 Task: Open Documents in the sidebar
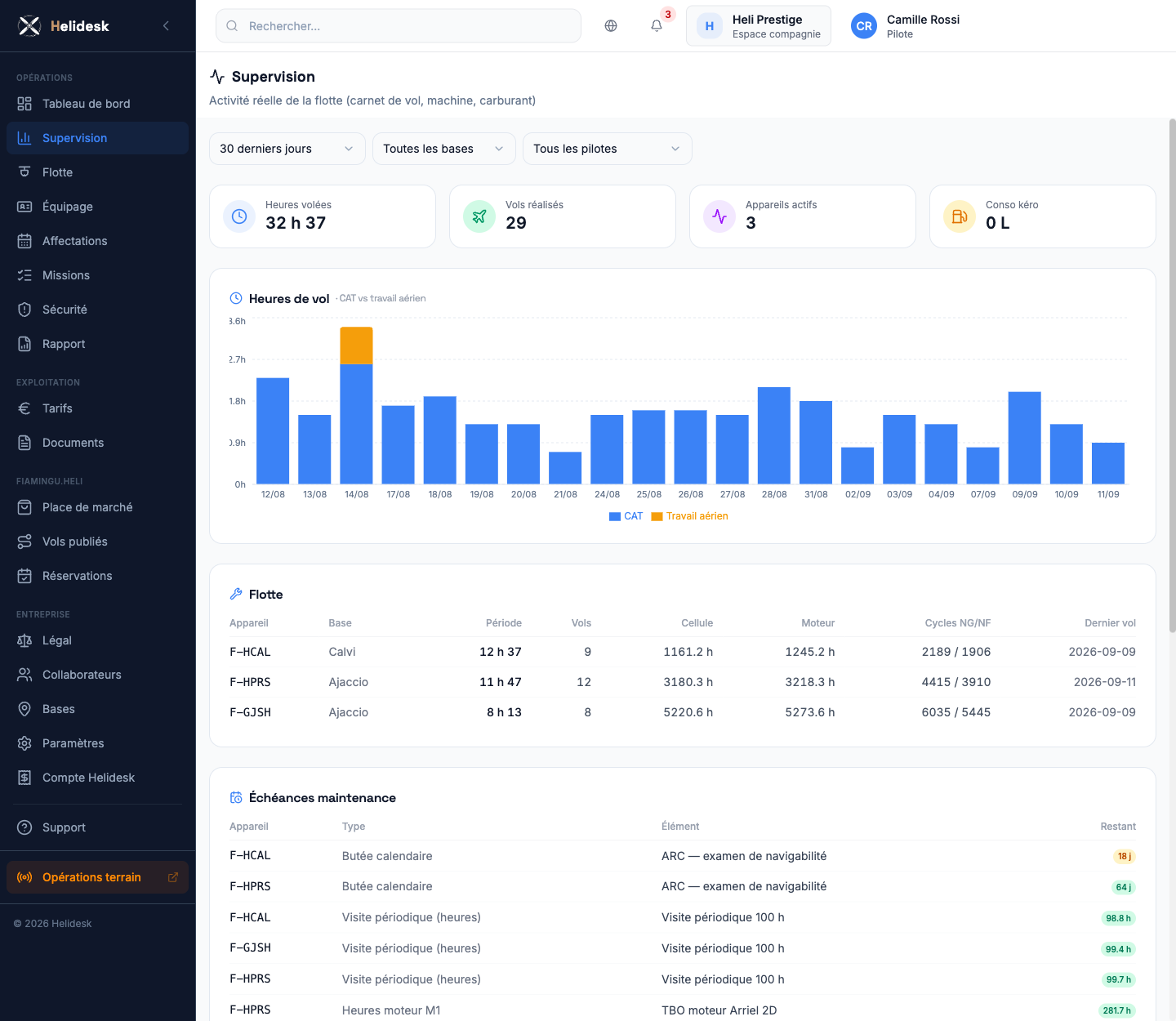point(97,443)
